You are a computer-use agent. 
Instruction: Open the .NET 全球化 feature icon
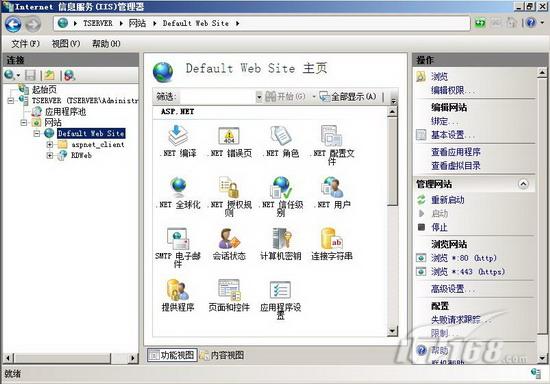click(x=178, y=187)
